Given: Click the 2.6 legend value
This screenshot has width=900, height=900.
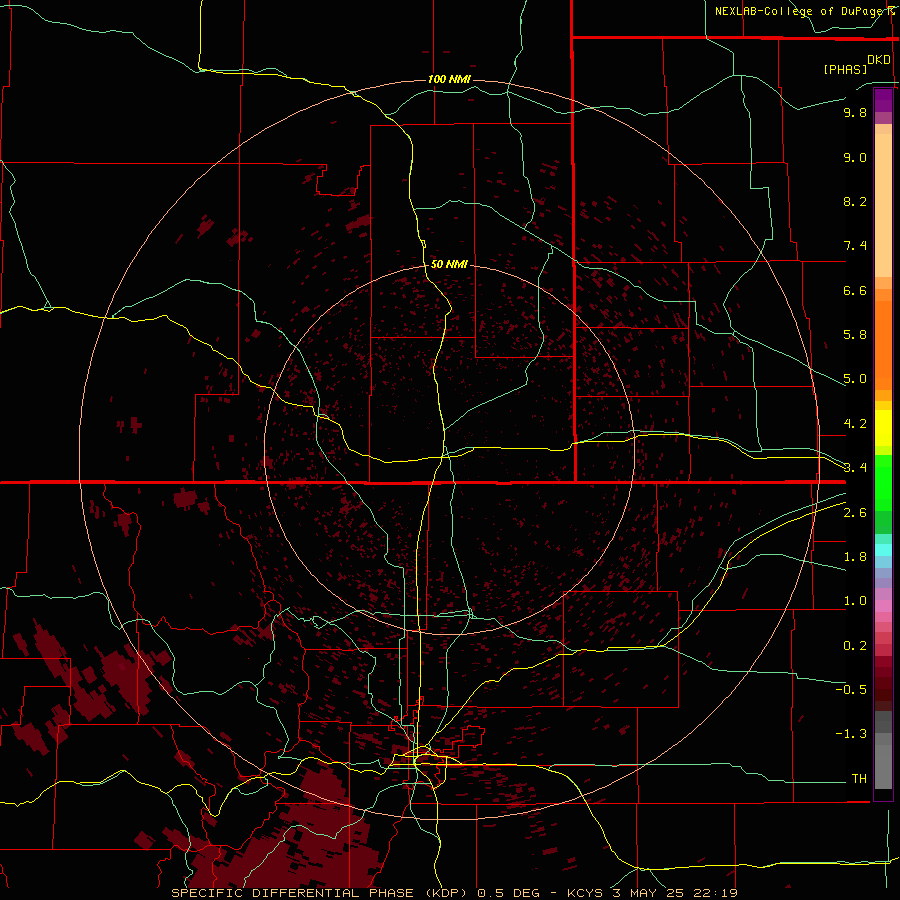Looking at the screenshot, I should coord(855,513).
